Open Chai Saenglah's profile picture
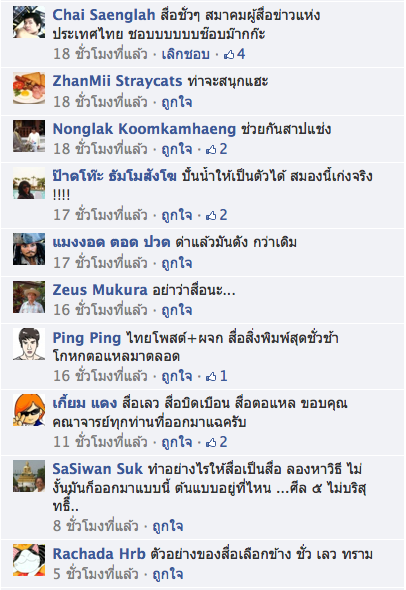This screenshot has width=406, height=590. tap(29, 22)
